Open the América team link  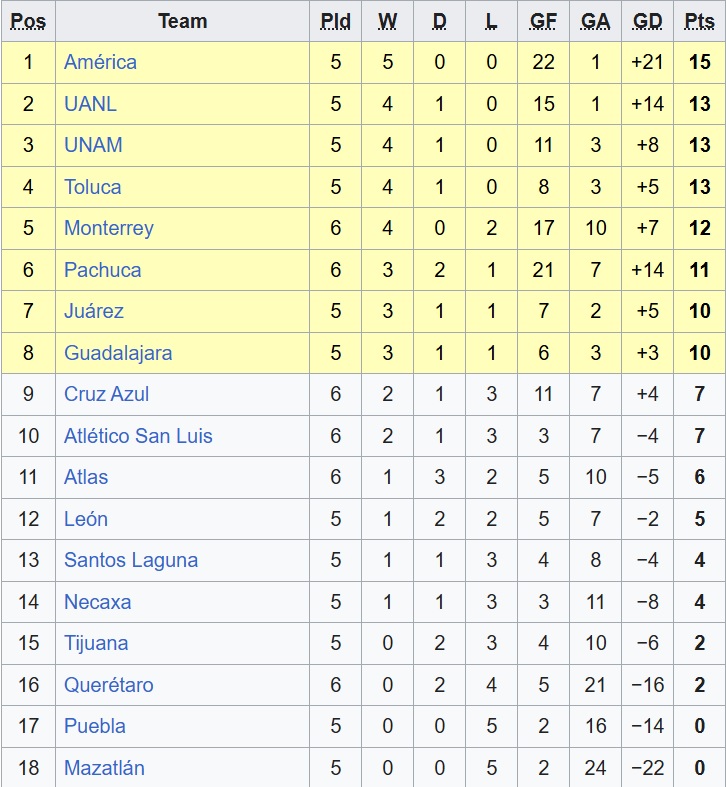tap(100, 62)
